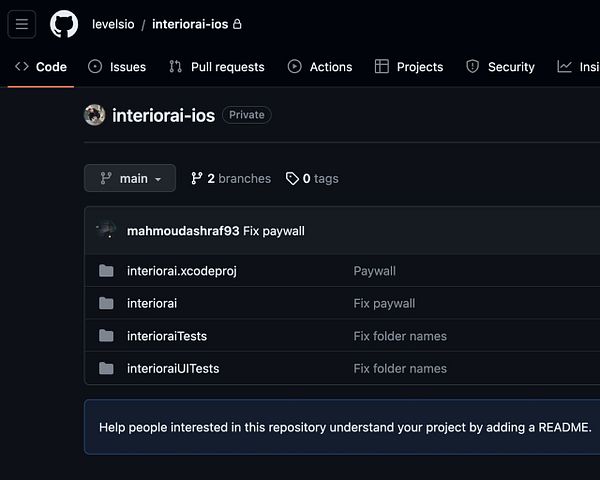Click mahmoudashraf93's commit avatar
Viewport: 600px width, 480px height.
click(x=106, y=230)
